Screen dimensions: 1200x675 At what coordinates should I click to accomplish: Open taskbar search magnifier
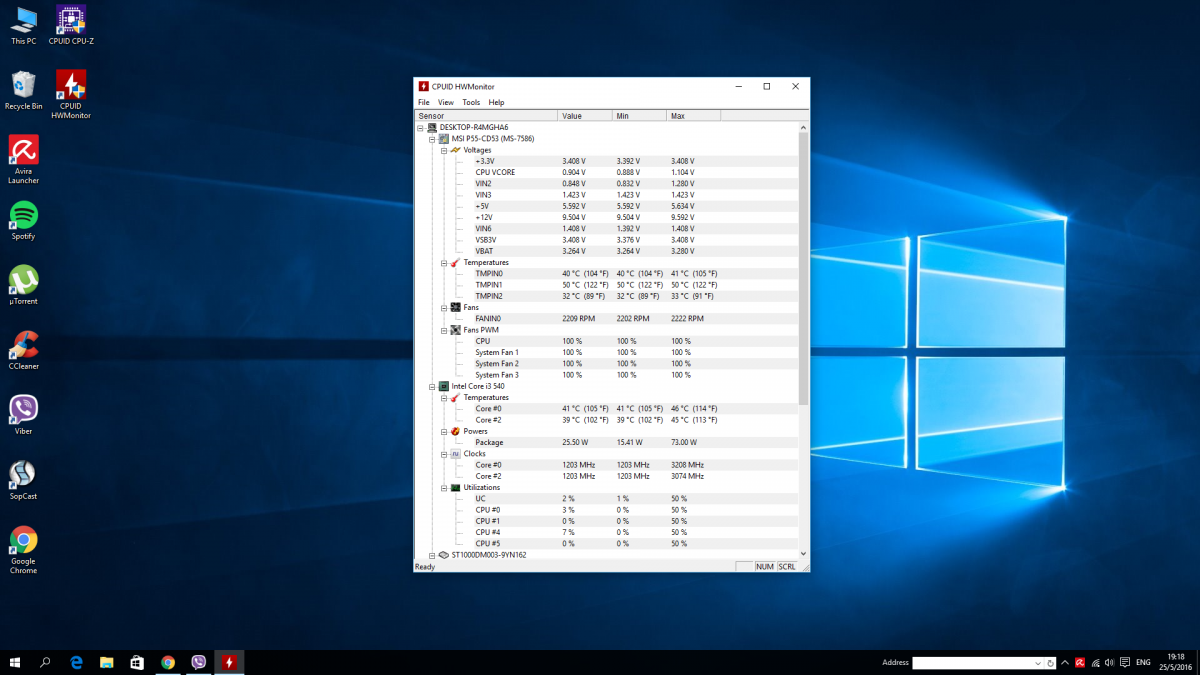point(45,662)
